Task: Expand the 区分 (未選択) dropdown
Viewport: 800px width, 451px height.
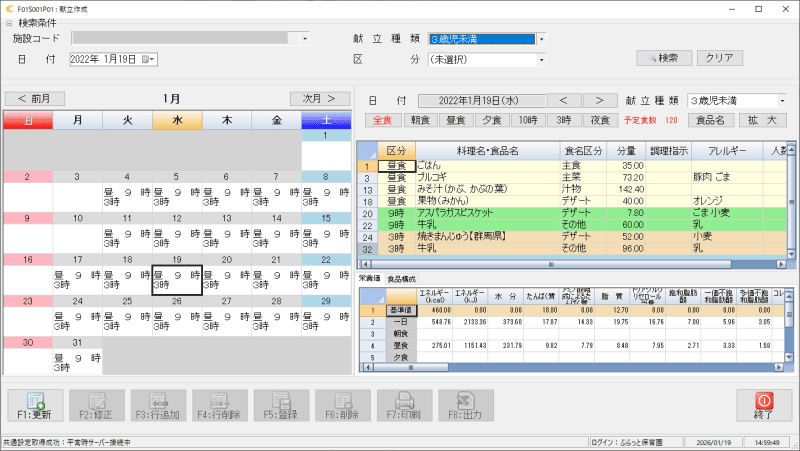Action: (x=541, y=60)
